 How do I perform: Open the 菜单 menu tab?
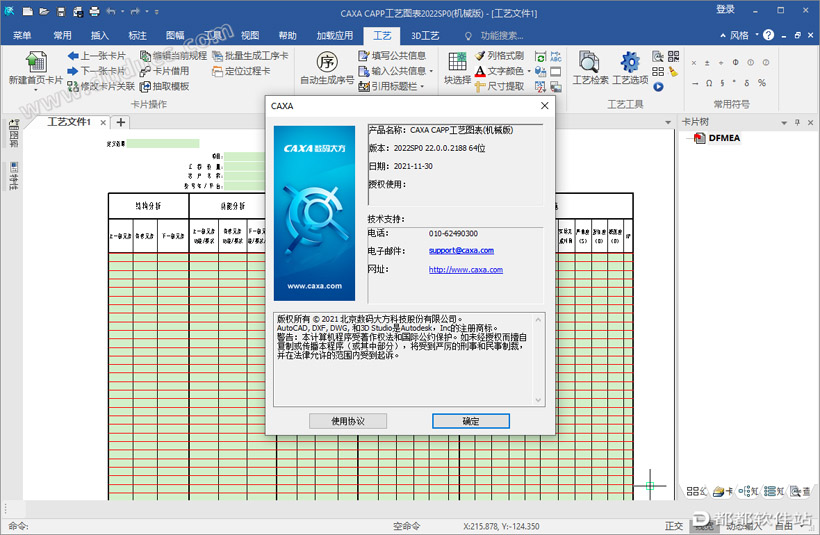point(22,36)
